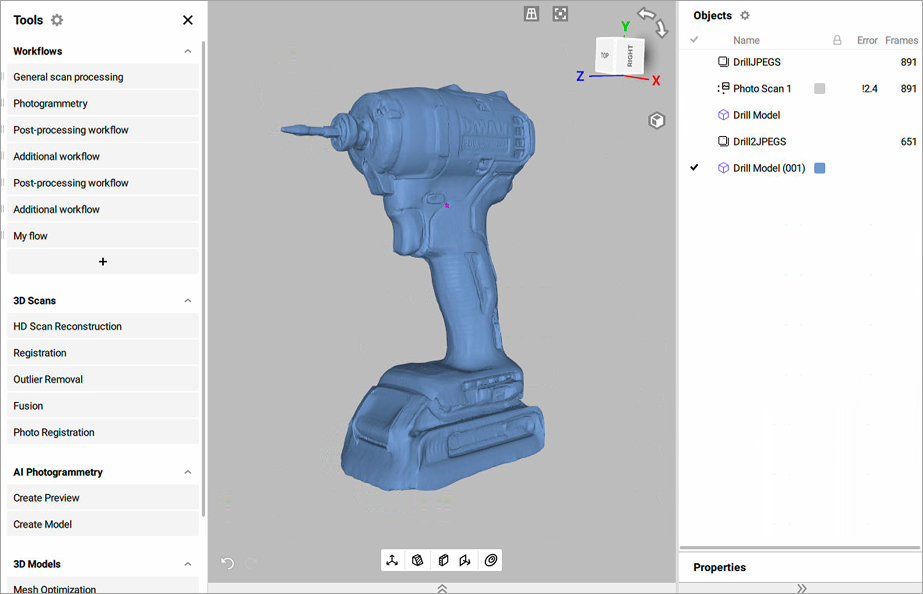Viewport: 923px width, 594px height.
Task: Click the axes/coordinate system icon in bottom toolbar
Action: 393,560
